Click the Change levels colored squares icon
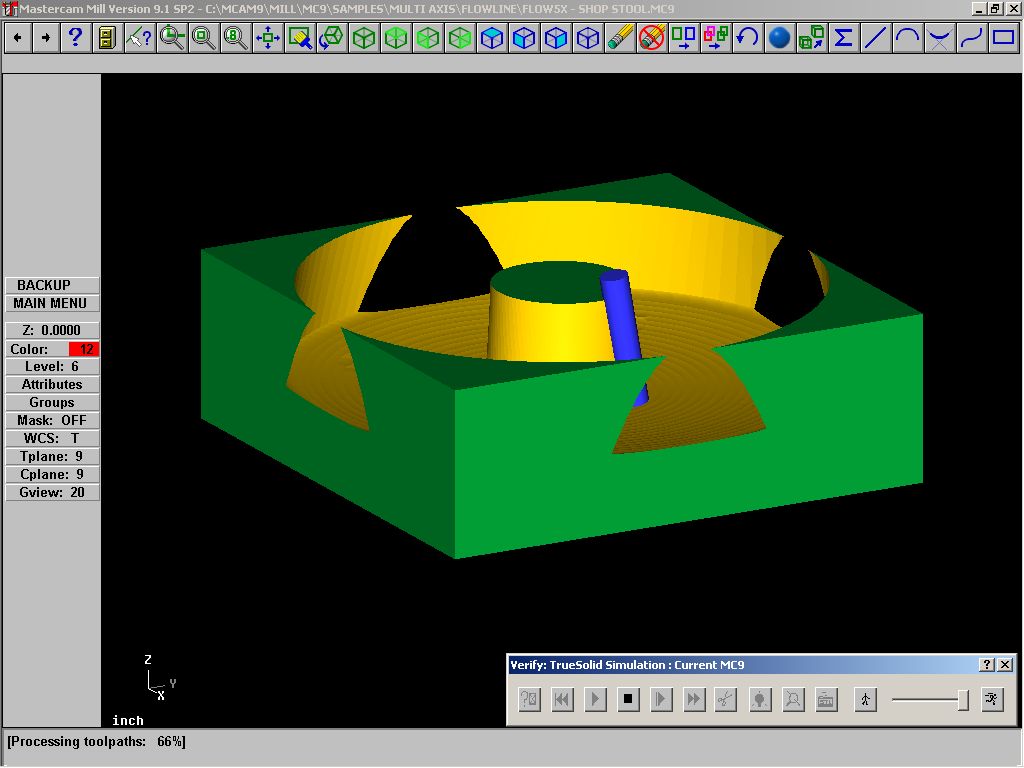The width and height of the screenshot is (1024, 768). tap(715, 38)
